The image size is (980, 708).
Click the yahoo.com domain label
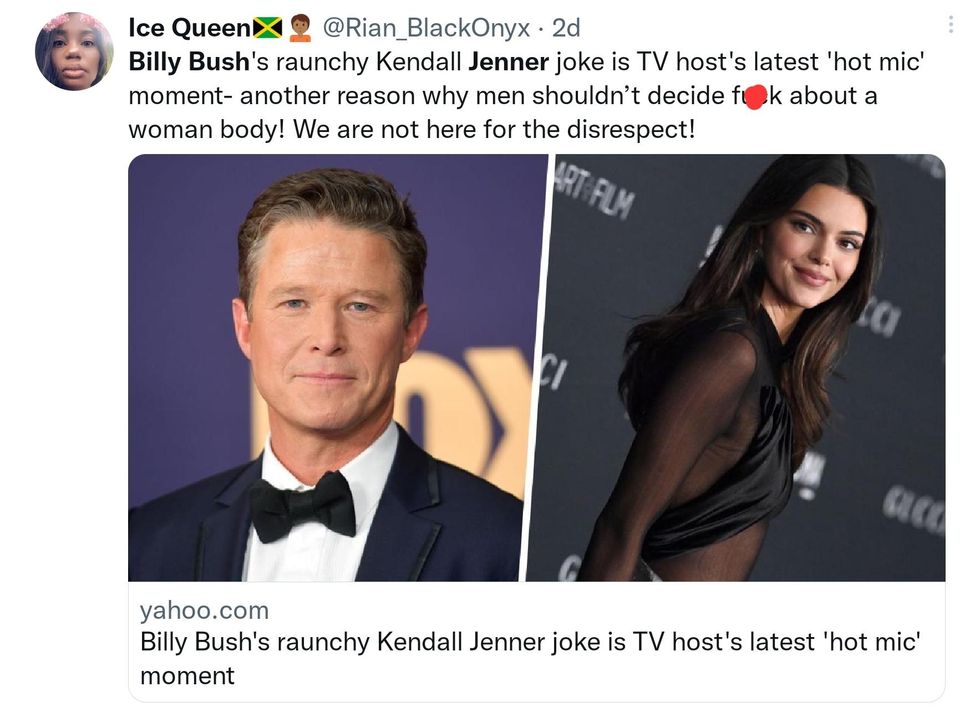(204, 610)
